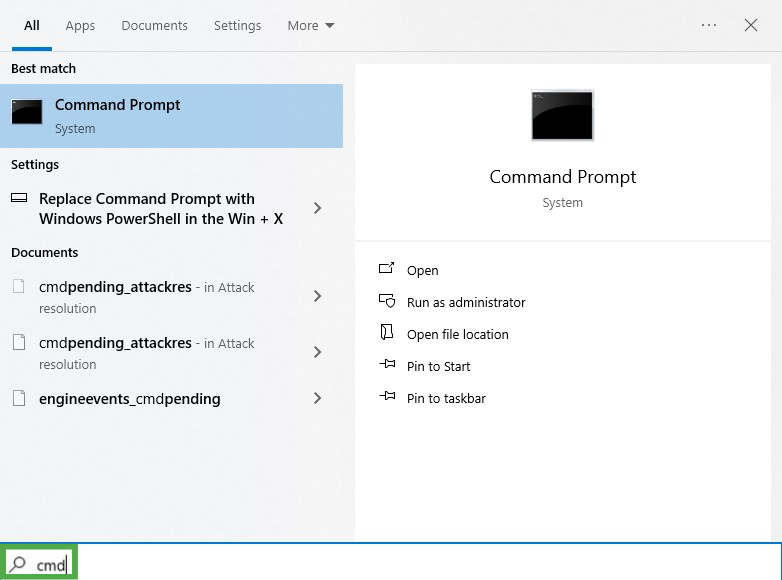
Task: Click Open in the preview pane
Action: click(422, 270)
